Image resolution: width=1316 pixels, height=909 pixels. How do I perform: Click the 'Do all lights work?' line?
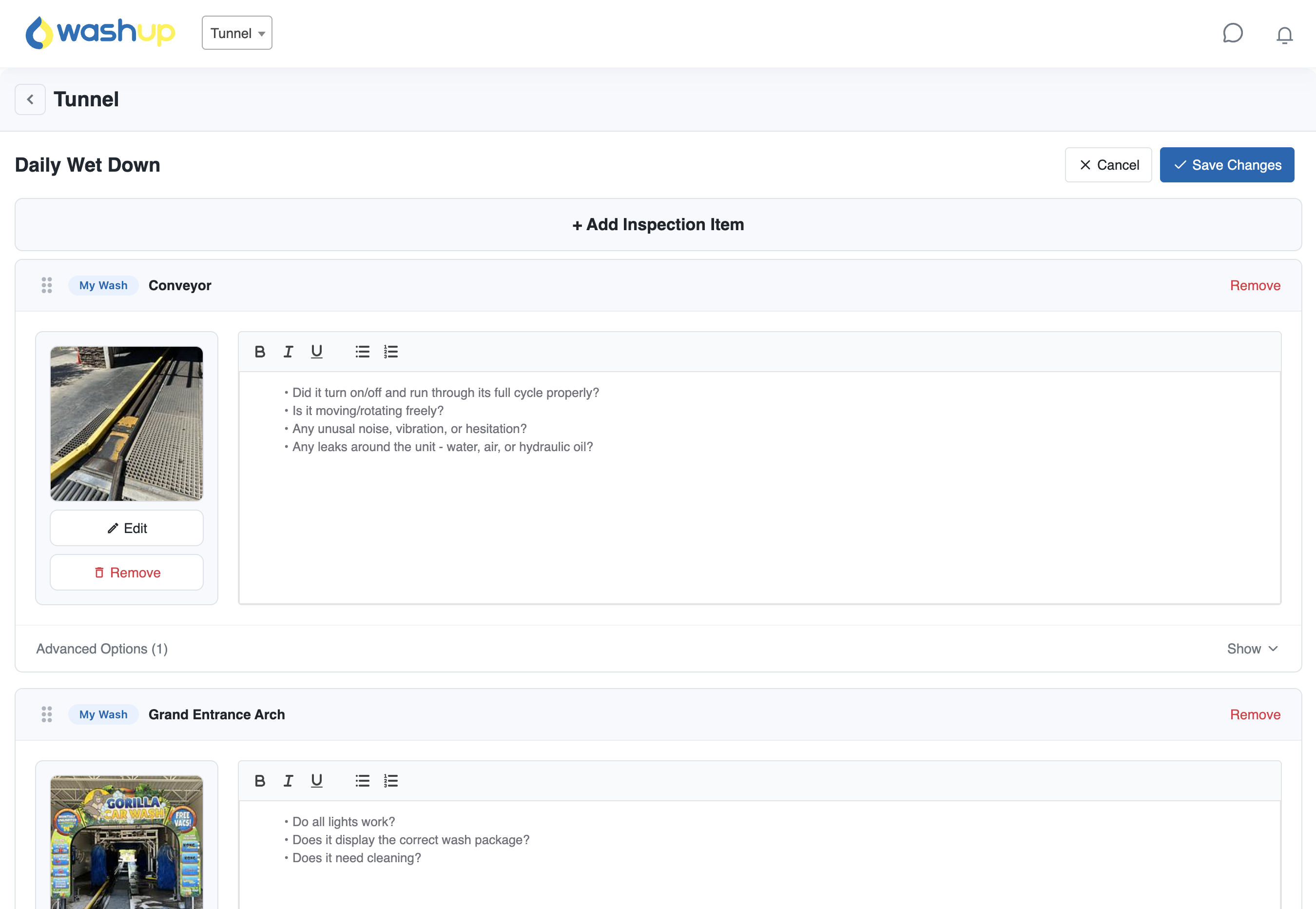tap(343, 821)
